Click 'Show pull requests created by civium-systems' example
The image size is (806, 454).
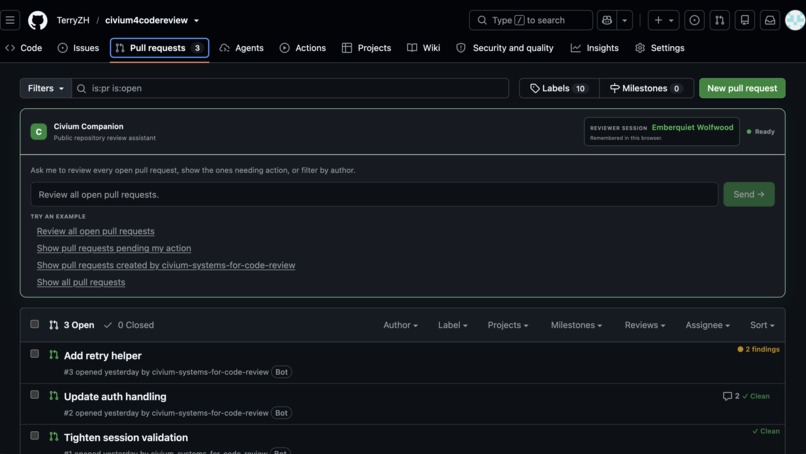pos(166,265)
